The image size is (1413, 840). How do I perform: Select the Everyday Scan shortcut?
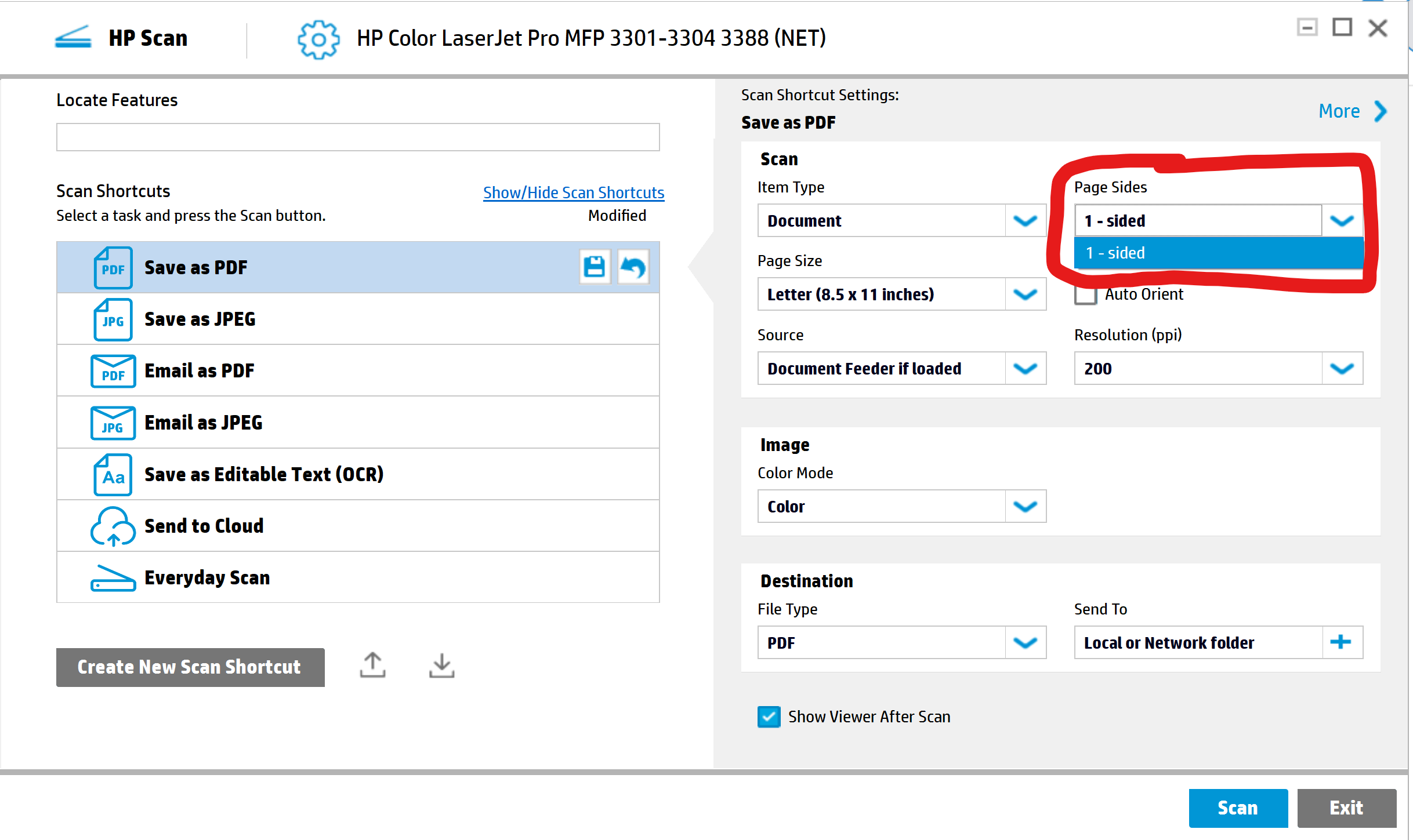click(358, 577)
